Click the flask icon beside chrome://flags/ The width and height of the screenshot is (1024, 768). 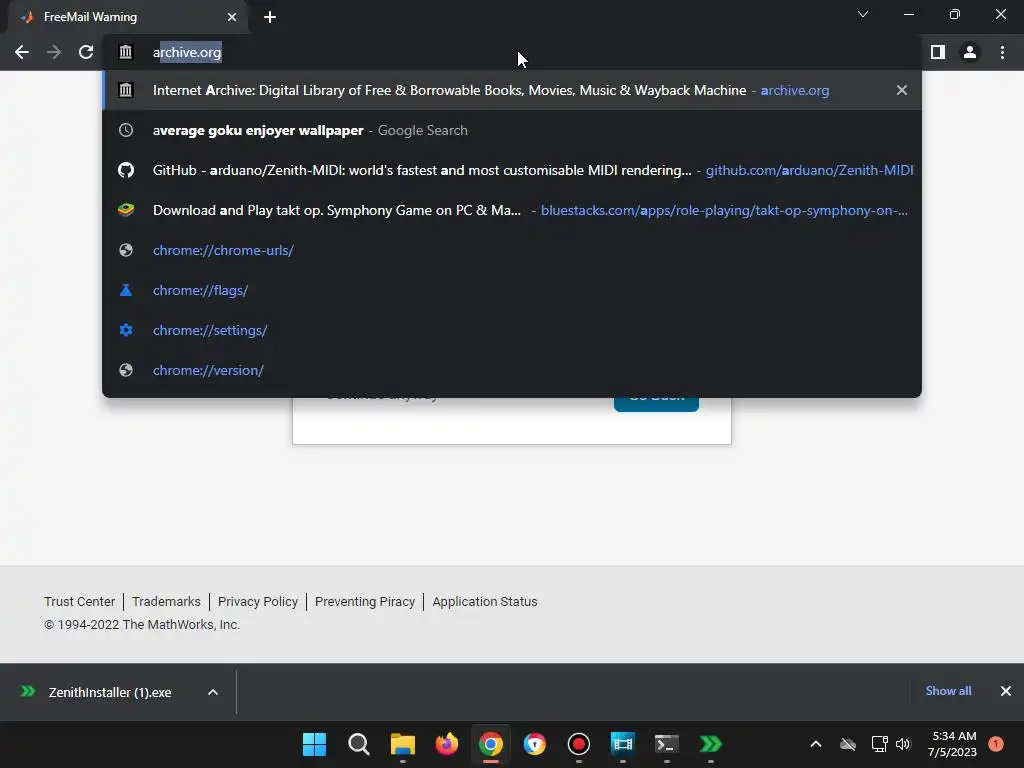pos(126,290)
